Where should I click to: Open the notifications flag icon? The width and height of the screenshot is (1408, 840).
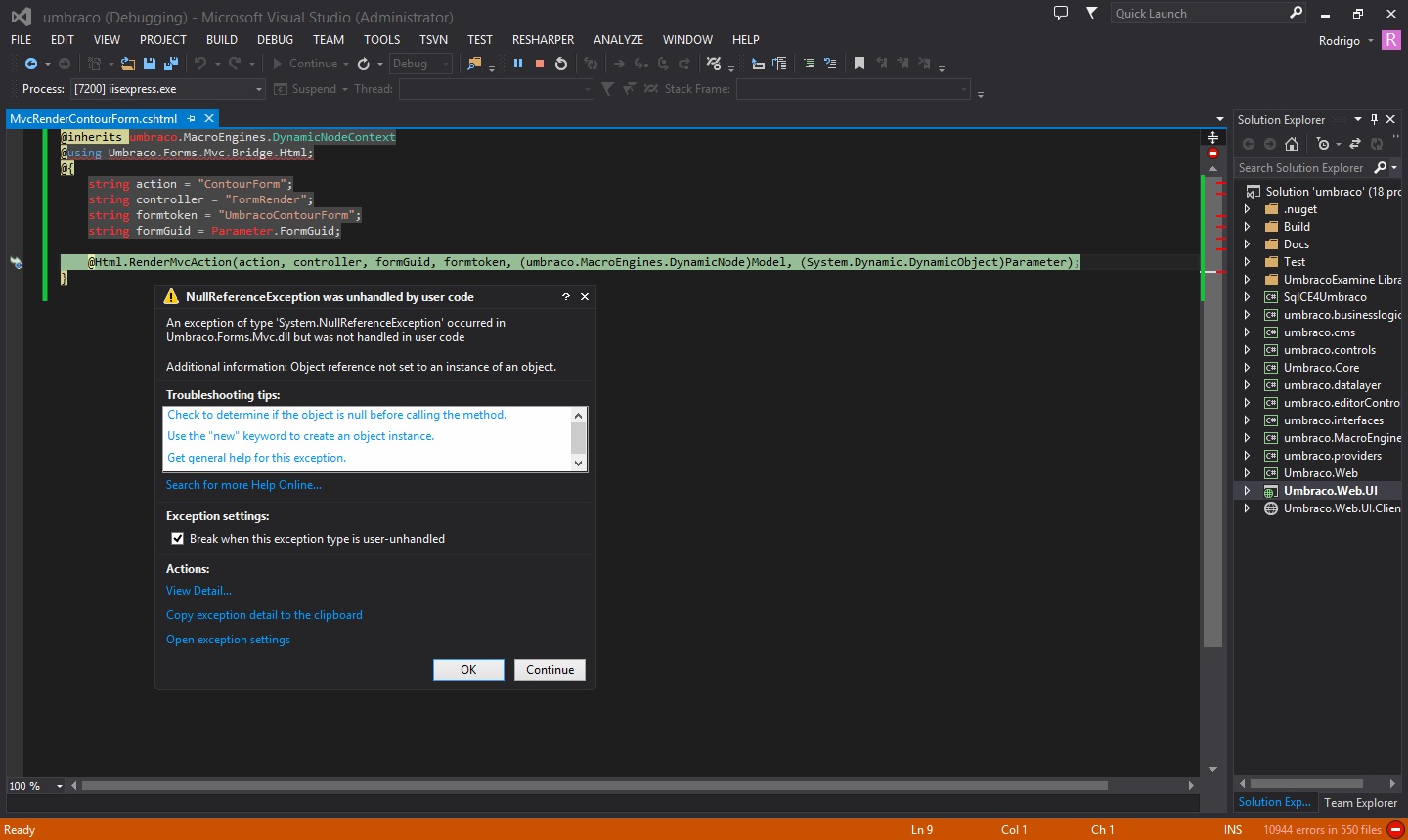point(1092,13)
